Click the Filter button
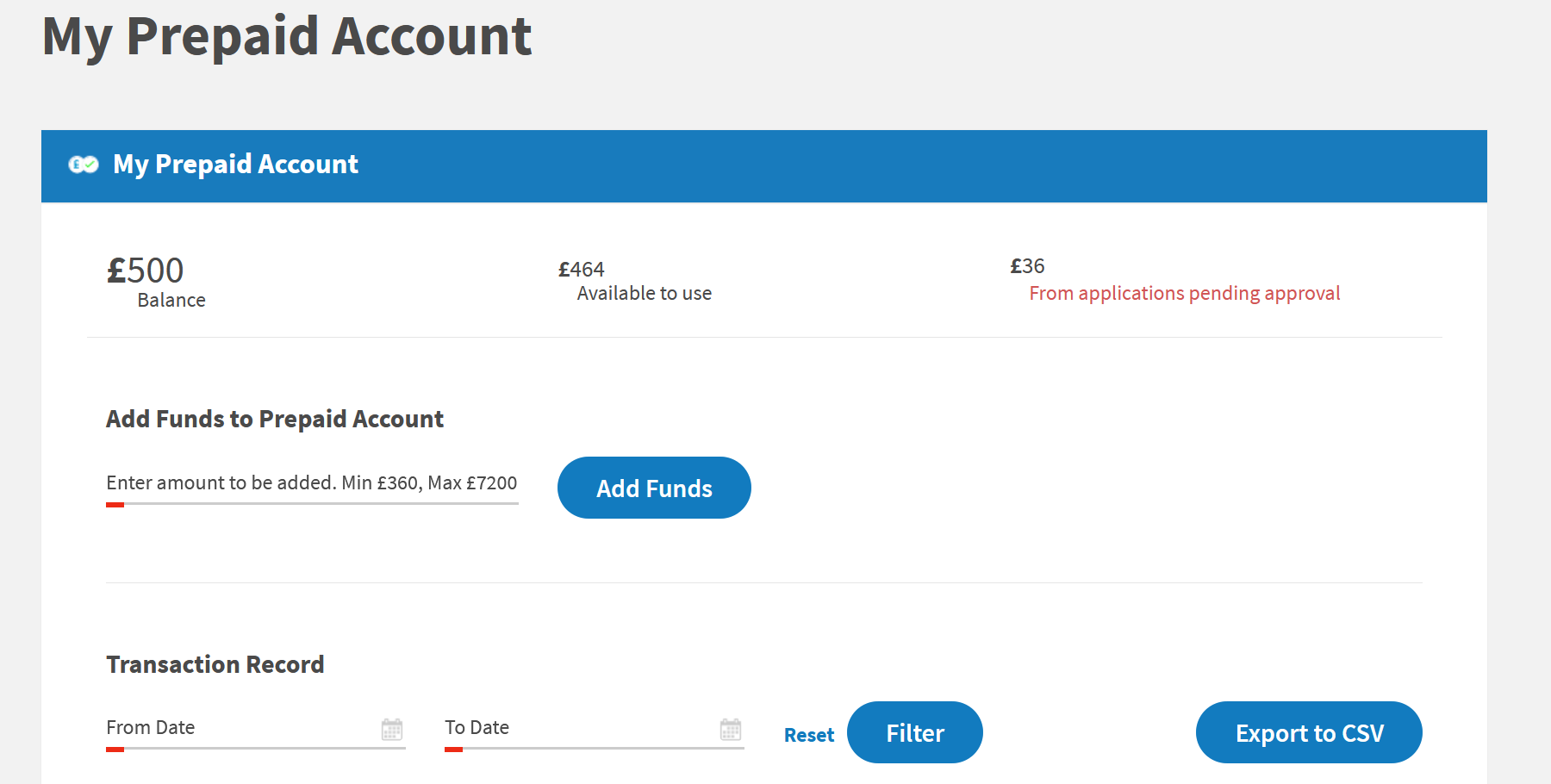1551x784 pixels. point(915,732)
